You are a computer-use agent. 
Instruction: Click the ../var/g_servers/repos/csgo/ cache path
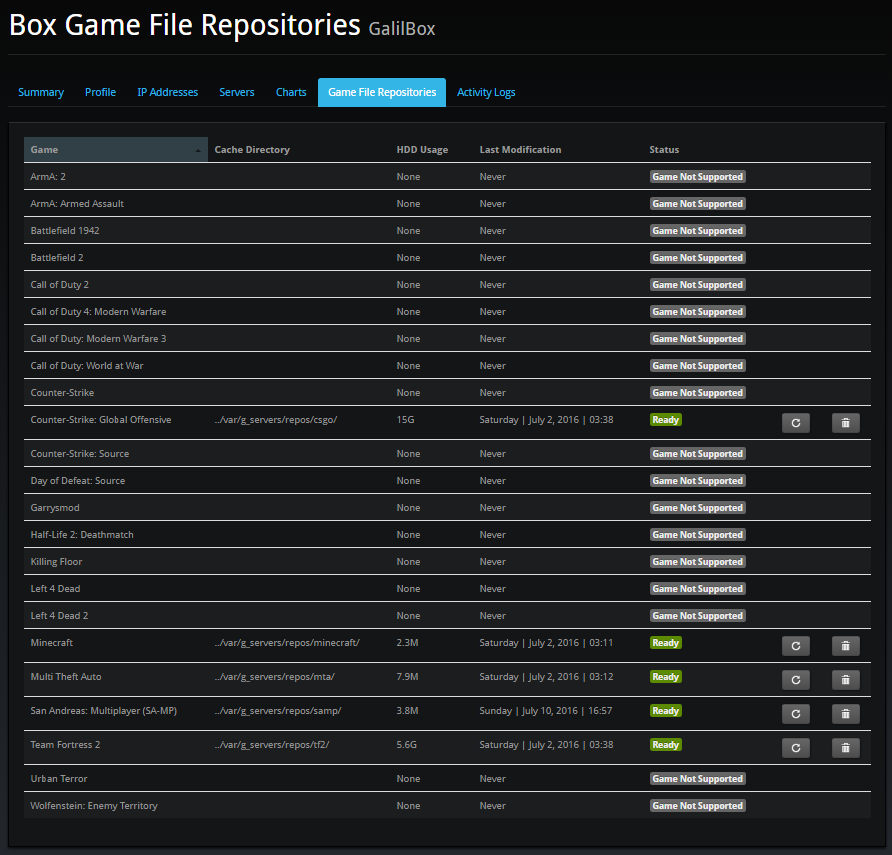click(276, 420)
